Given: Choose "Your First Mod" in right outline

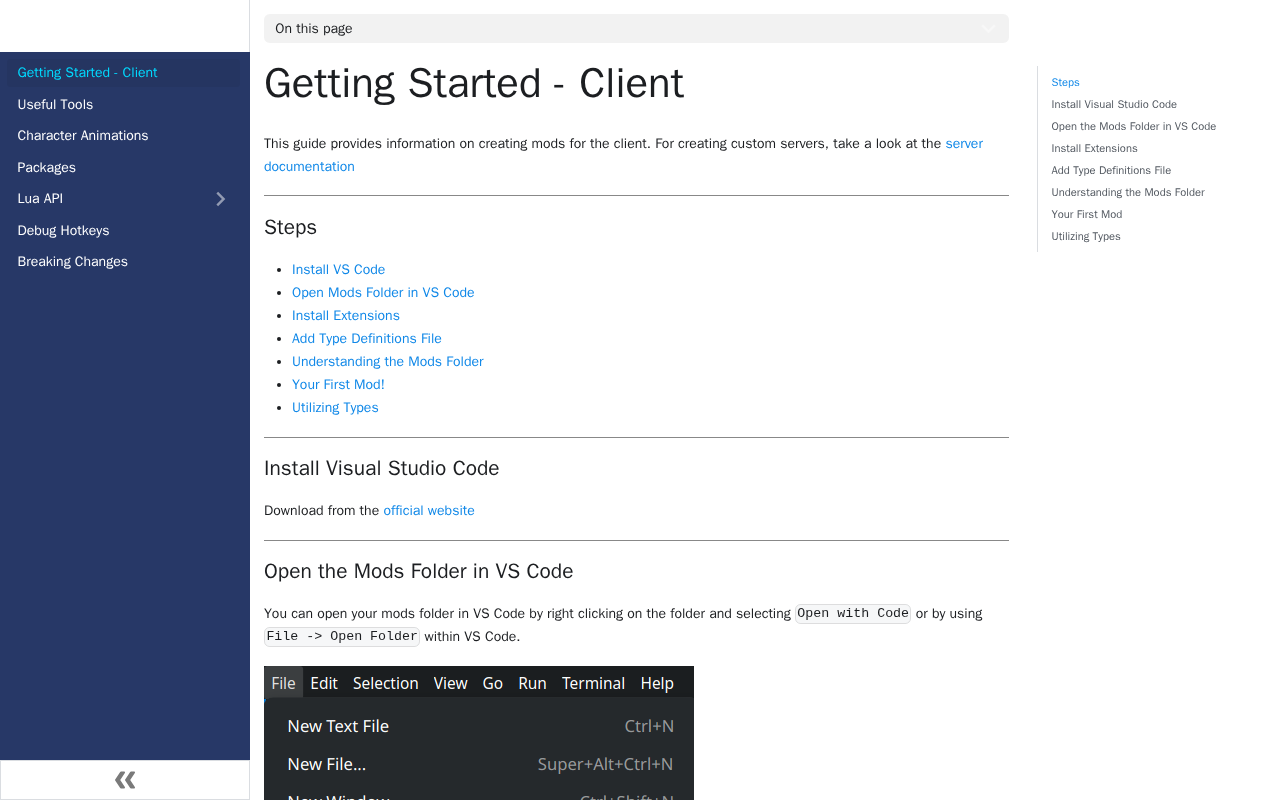Looking at the screenshot, I should pos(1086,215).
